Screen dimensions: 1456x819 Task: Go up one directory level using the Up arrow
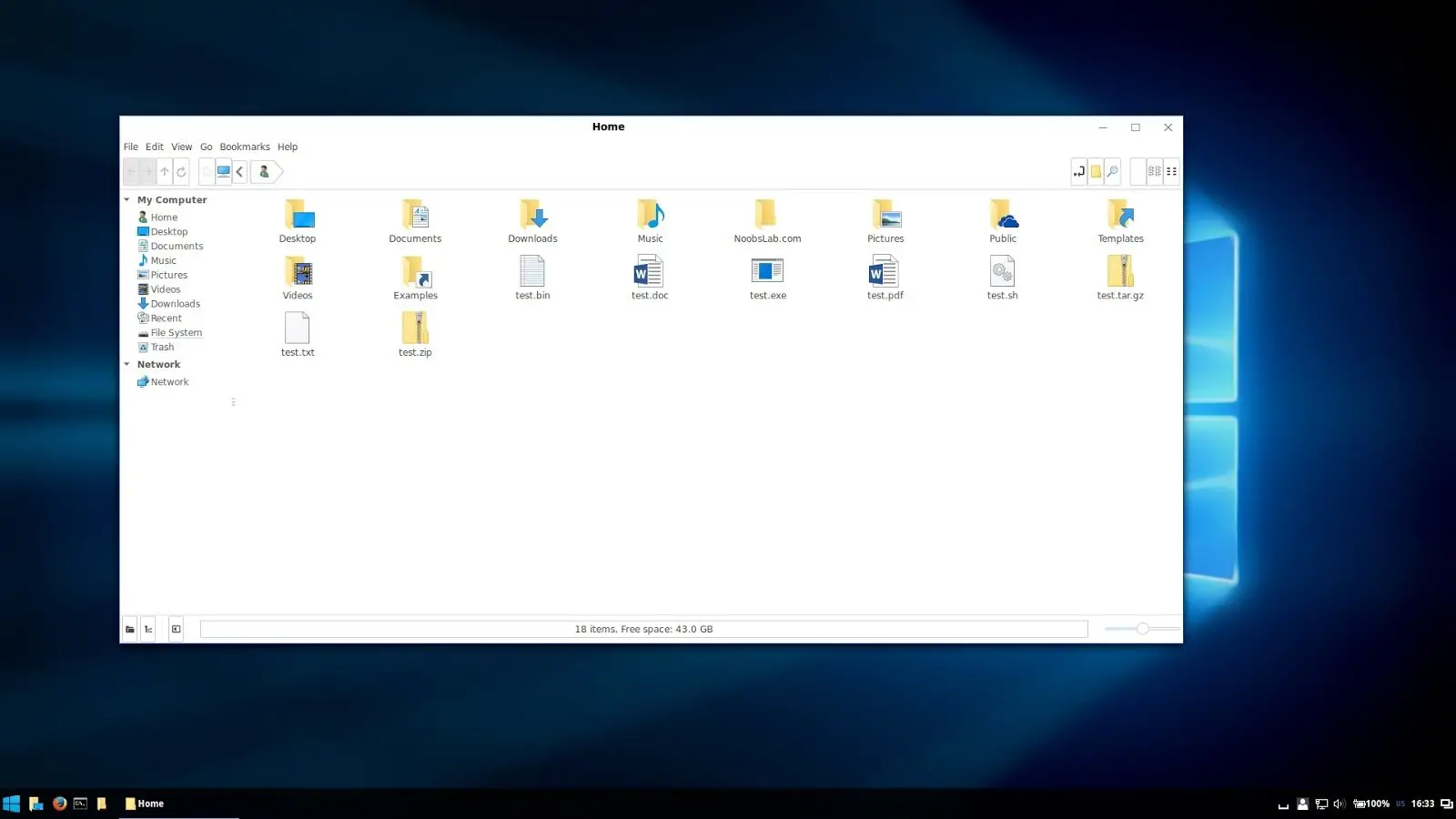[164, 171]
